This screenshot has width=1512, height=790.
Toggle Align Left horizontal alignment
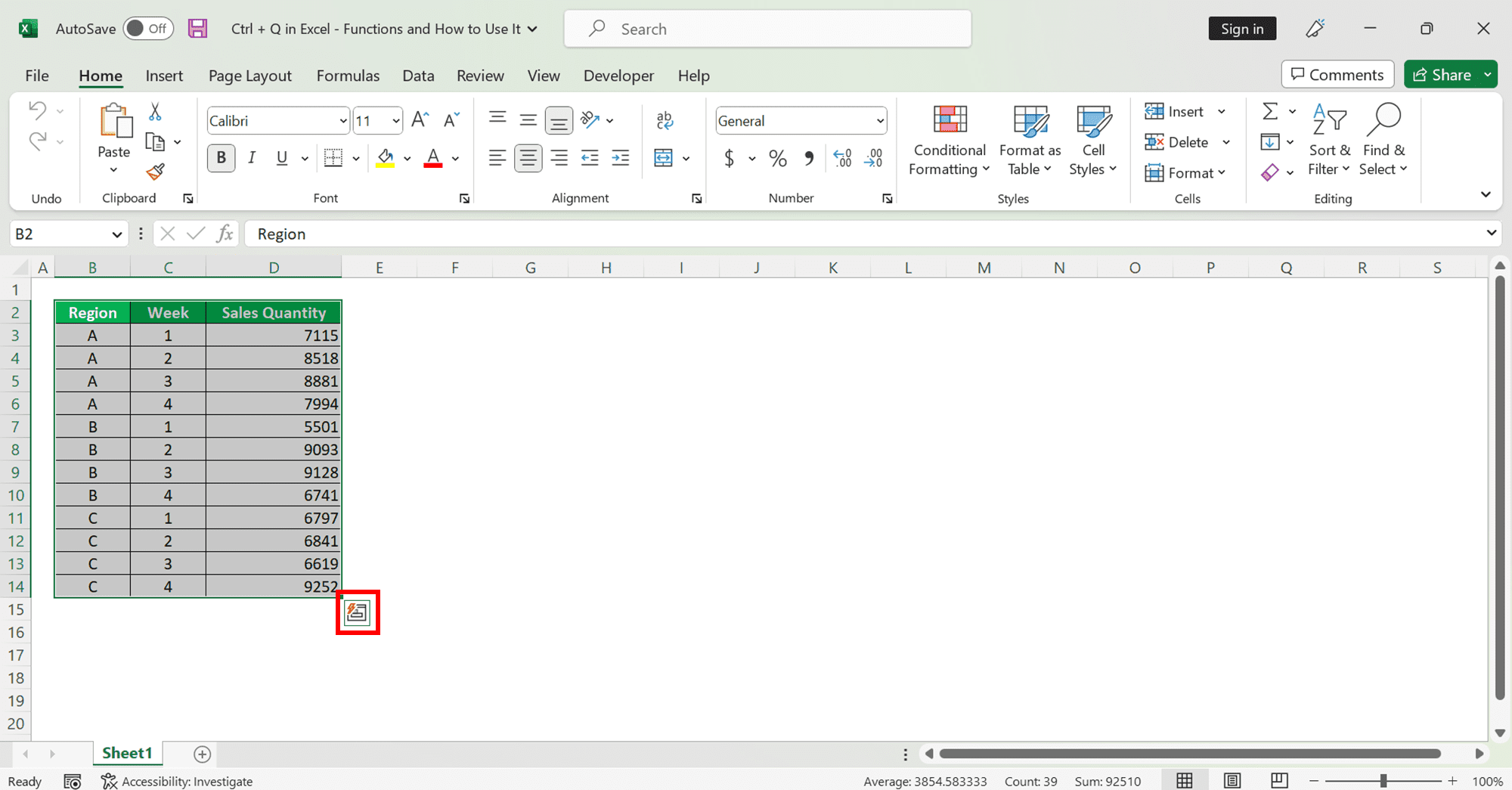[497, 157]
